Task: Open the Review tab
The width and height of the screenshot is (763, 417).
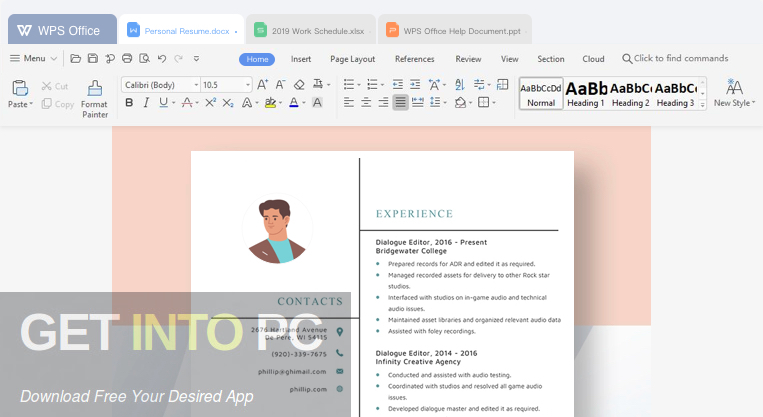Action: coord(468,59)
